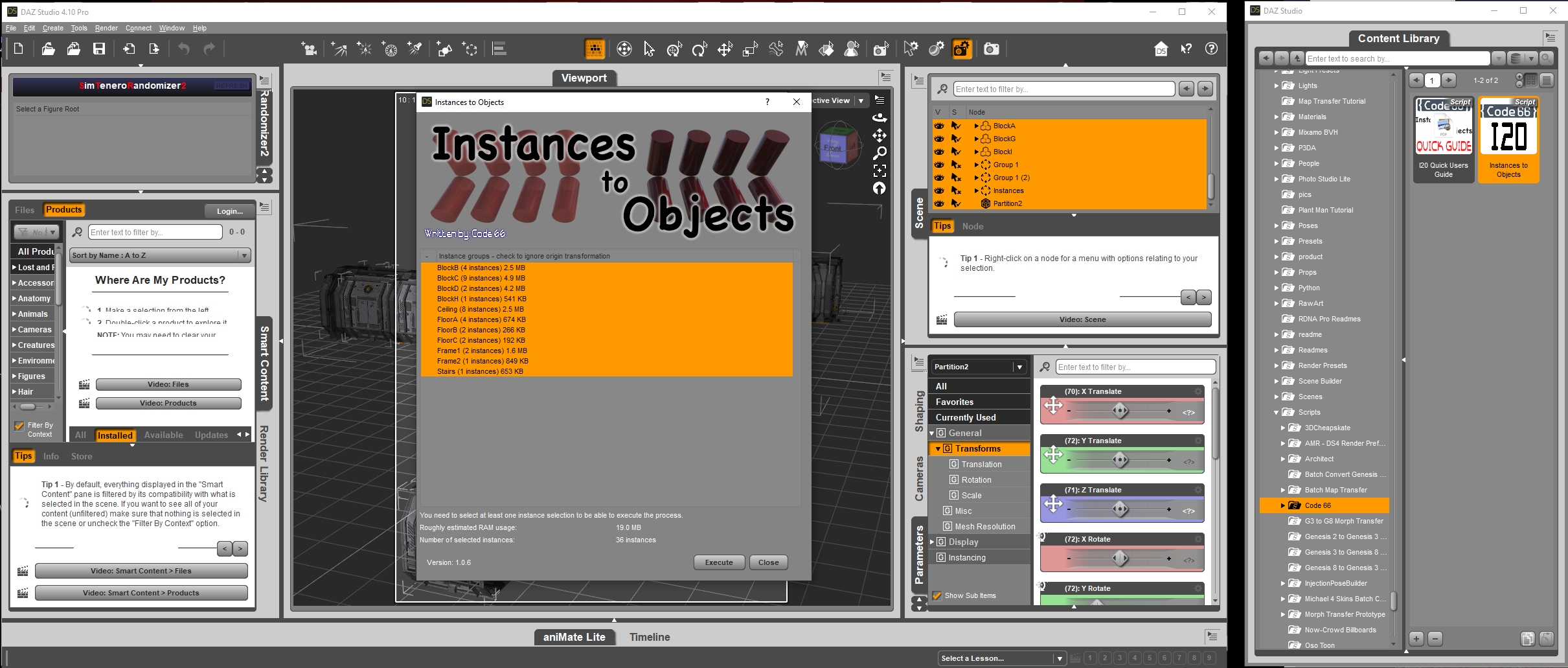Open the Edit menu

(x=29, y=28)
